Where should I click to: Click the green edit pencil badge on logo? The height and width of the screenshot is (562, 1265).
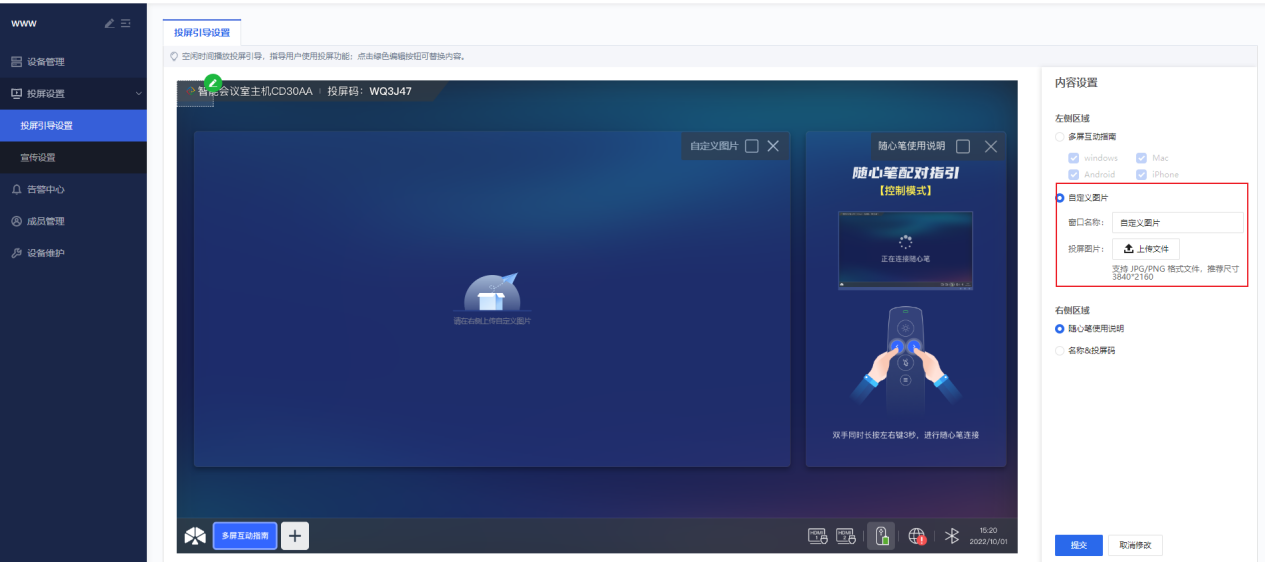point(213,83)
